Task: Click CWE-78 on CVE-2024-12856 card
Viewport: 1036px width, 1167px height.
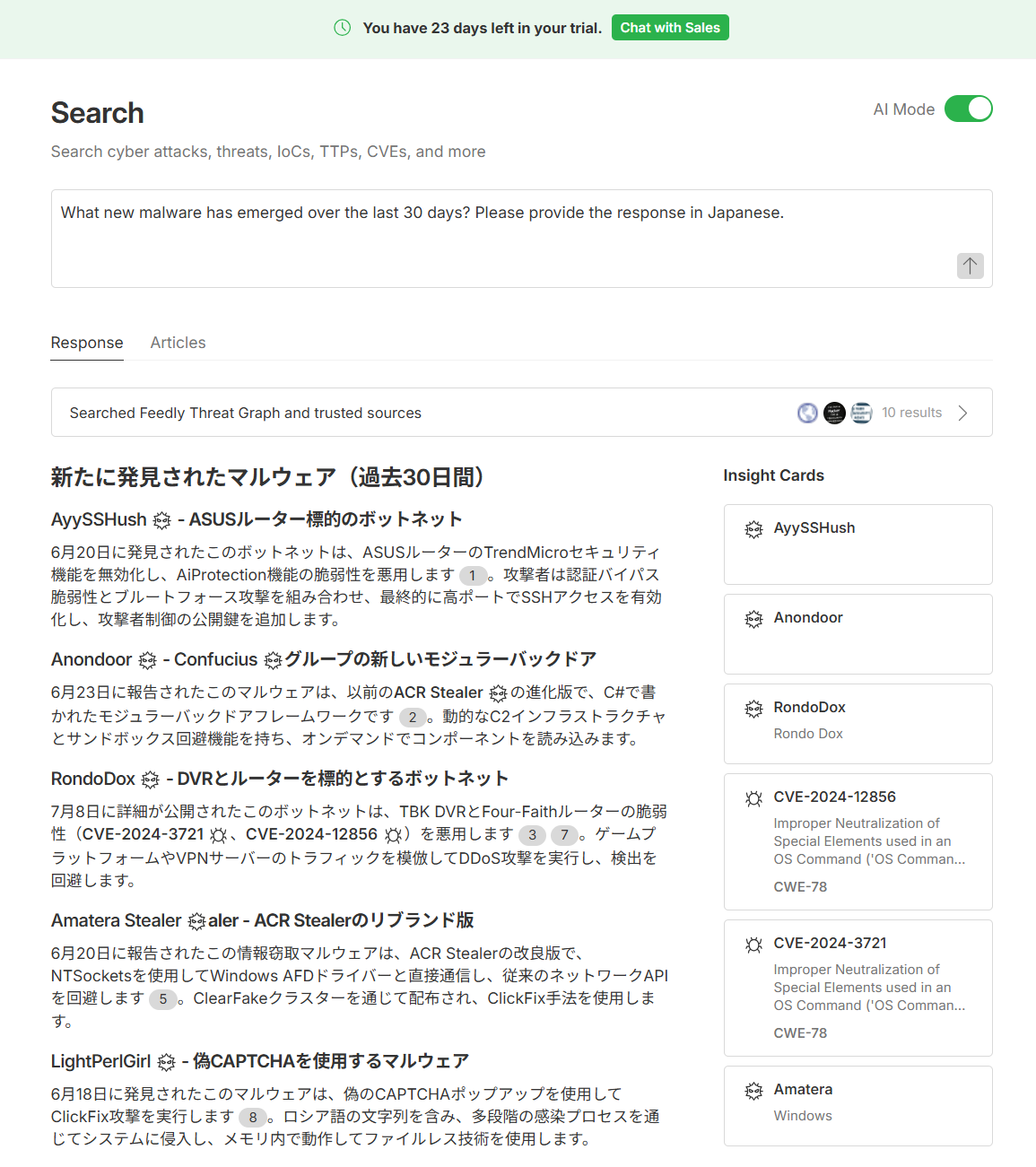Action: point(800,886)
